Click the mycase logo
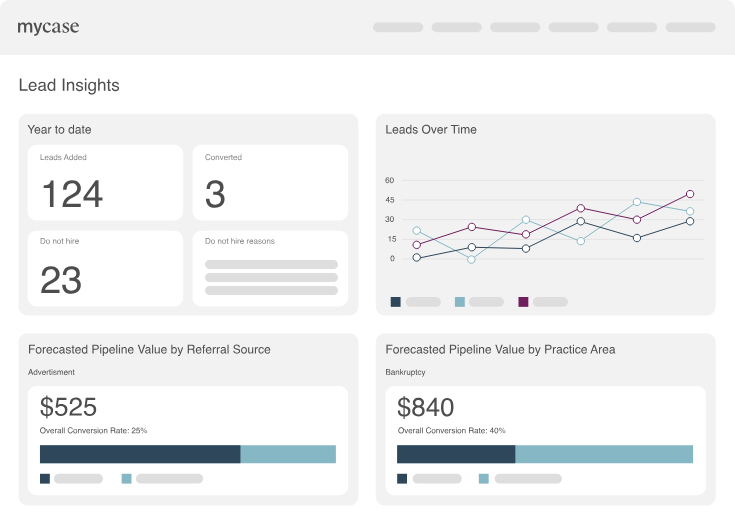Viewport: 735px width, 525px height. (48, 27)
